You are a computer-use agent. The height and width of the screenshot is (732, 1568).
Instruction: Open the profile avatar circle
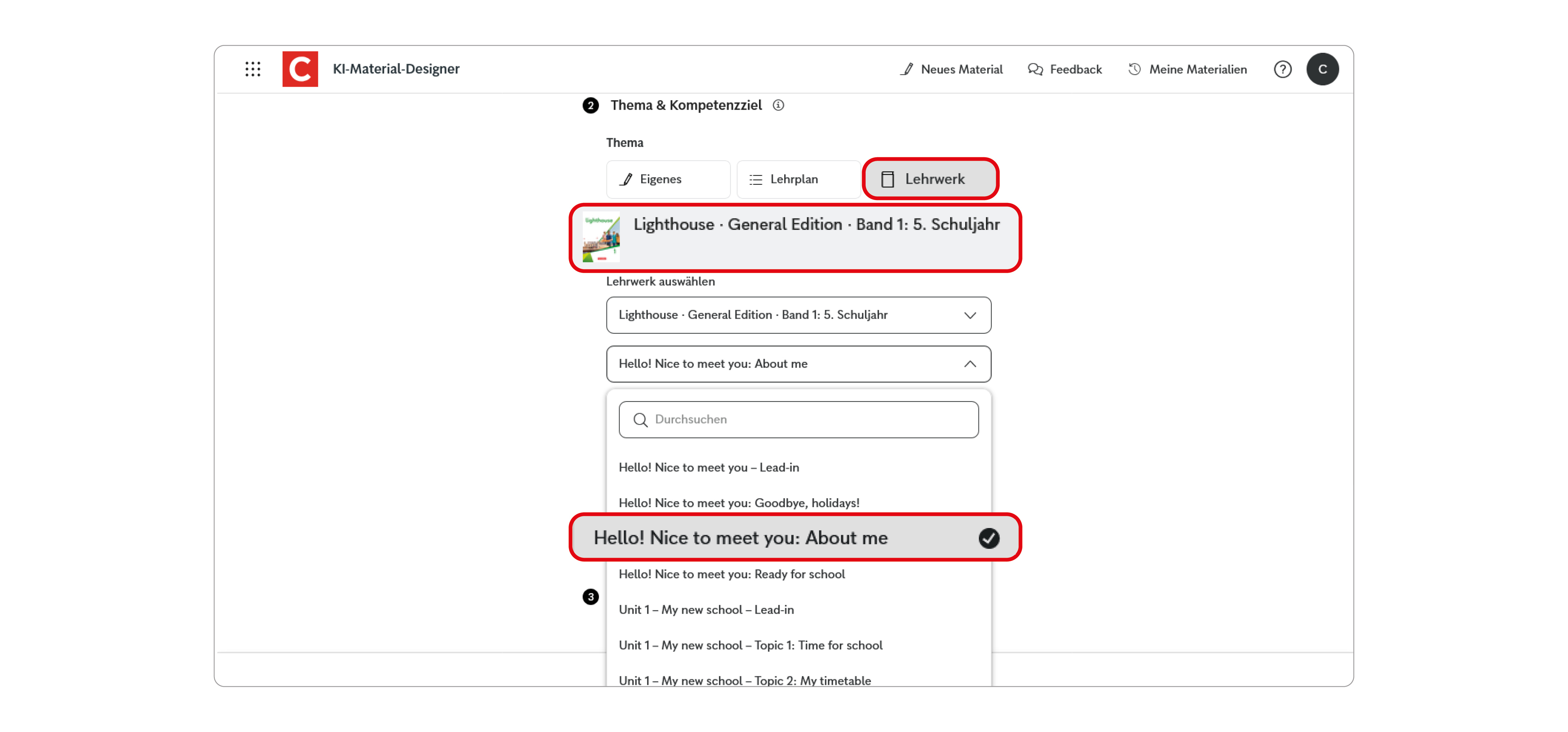(x=1323, y=69)
